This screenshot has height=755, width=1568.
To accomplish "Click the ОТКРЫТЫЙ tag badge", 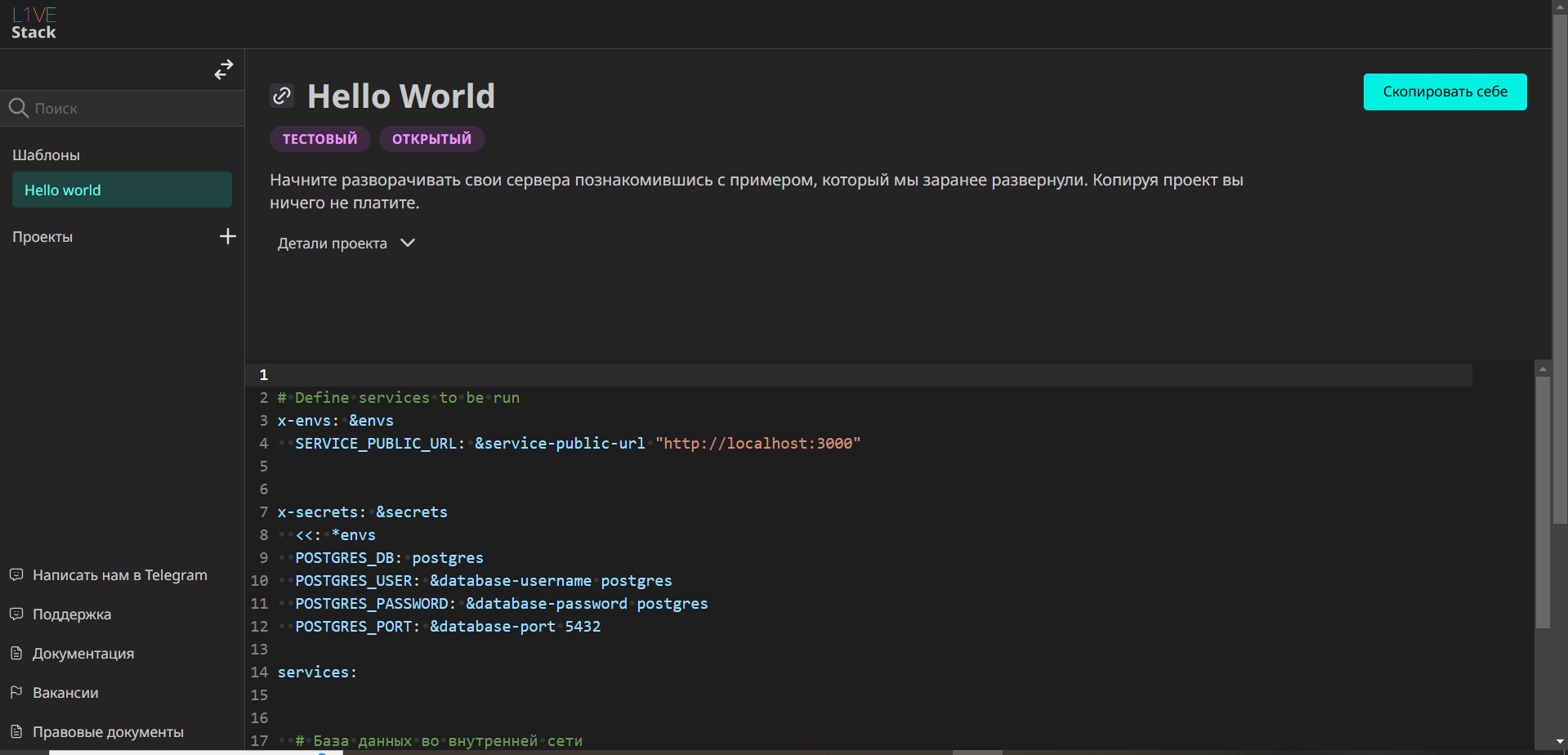I will [x=431, y=139].
